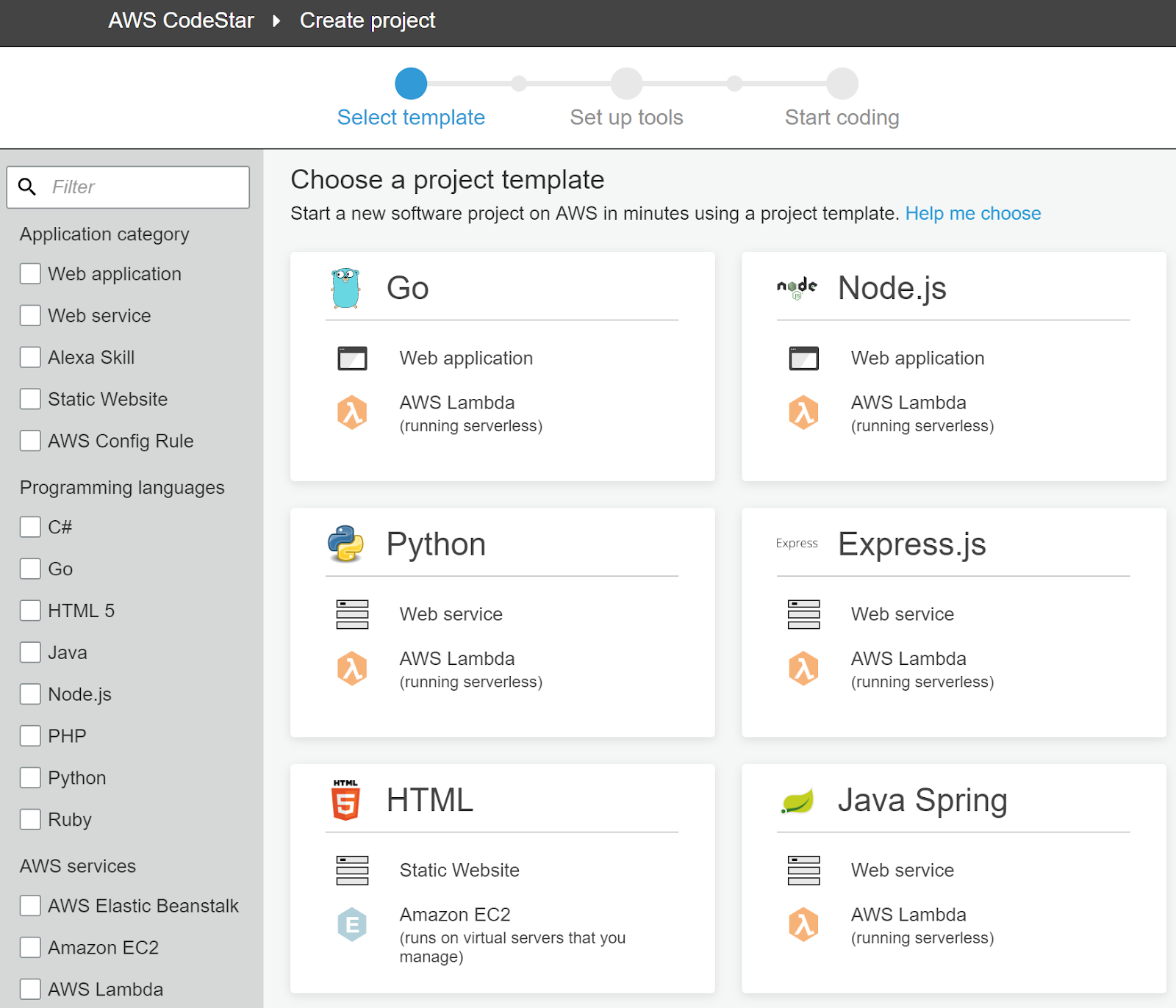Image resolution: width=1176 pixels, height=1008 pixels.
Task: Toggle the AWS Config Rule checkbox
Action: (x=30, y=441)
